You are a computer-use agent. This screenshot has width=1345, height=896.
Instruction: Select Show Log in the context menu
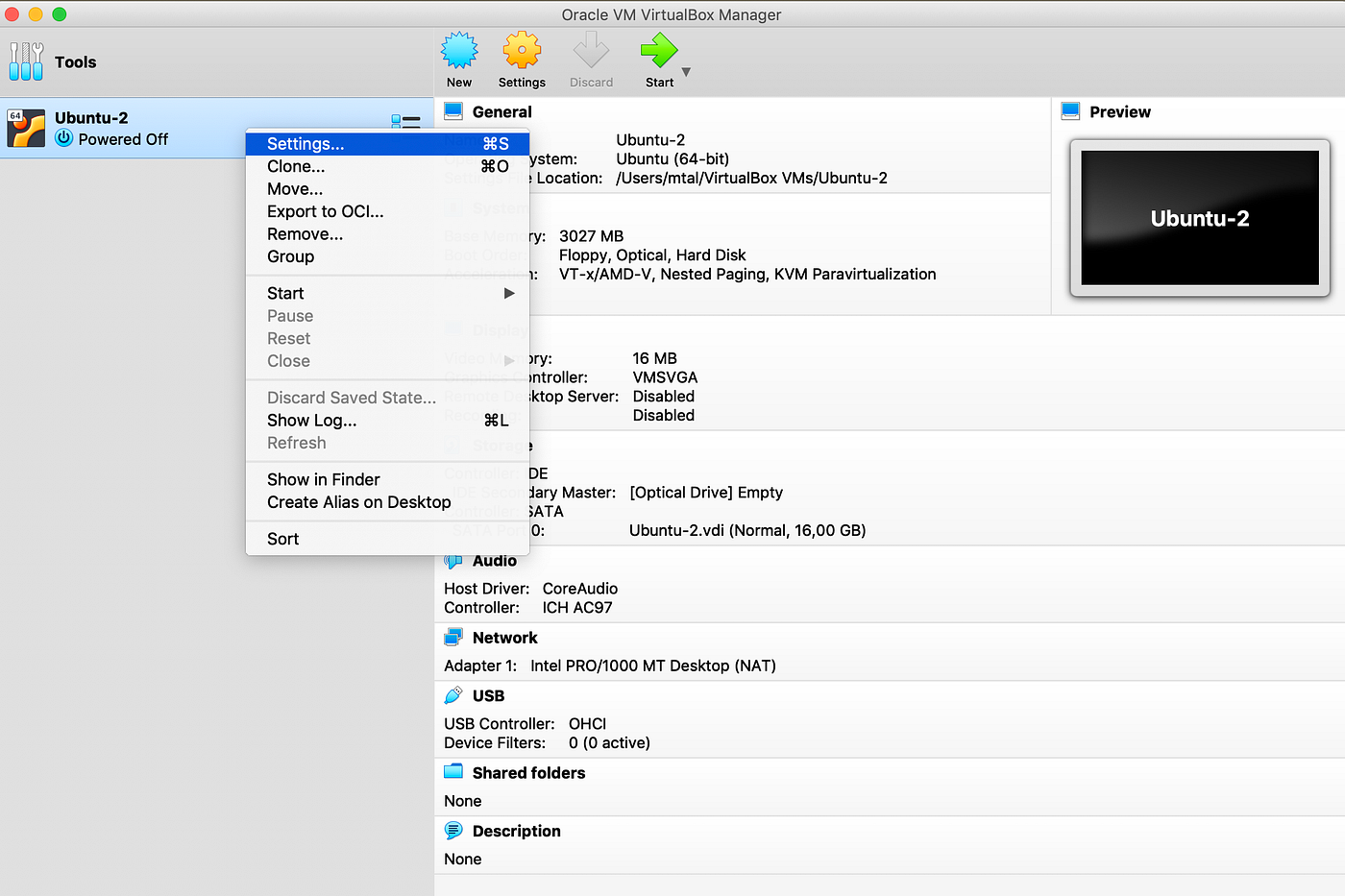pyautogui.click(x=311, y=420)
